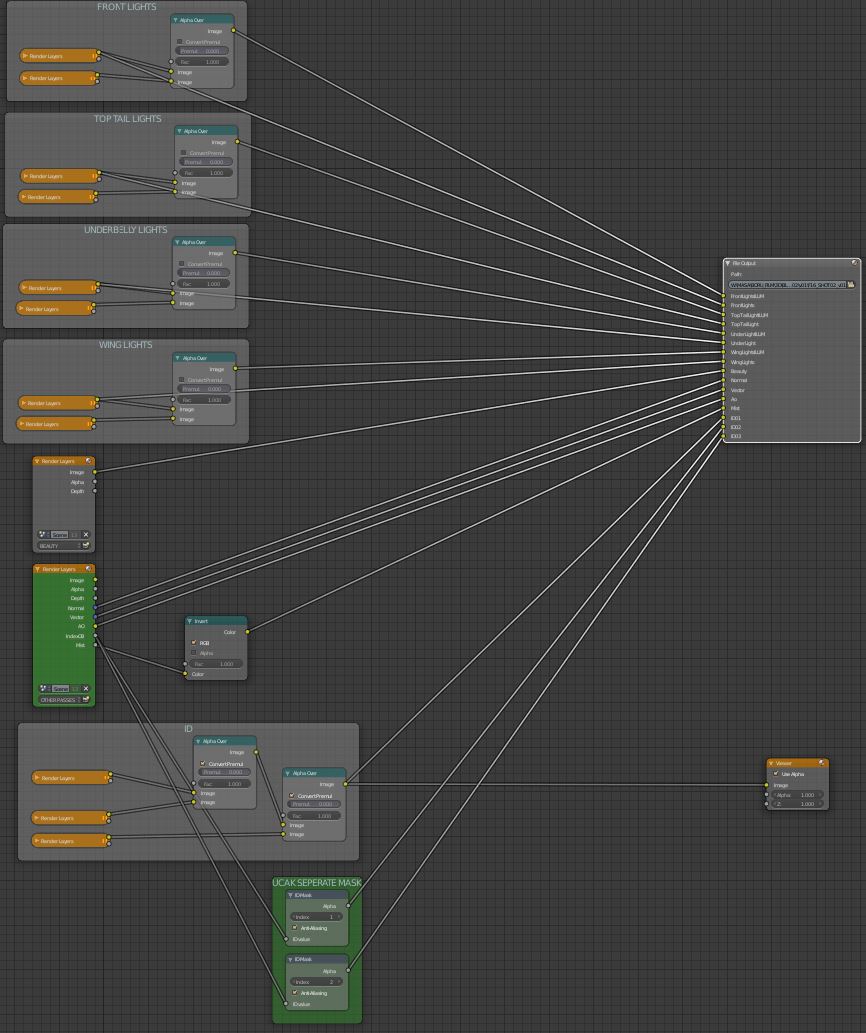Click scene browse icon on BEAUTY node
This screenshot has height=1033, width=866.
pos(43,534)
